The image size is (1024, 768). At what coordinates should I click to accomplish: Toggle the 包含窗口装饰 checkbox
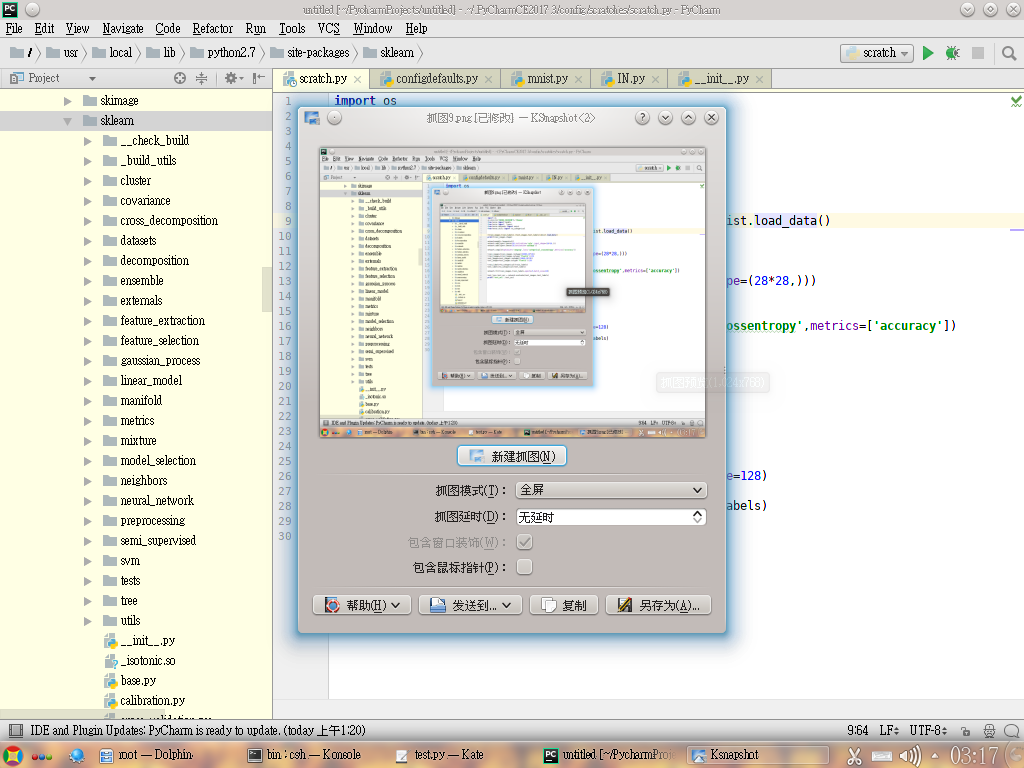[524, 542]
